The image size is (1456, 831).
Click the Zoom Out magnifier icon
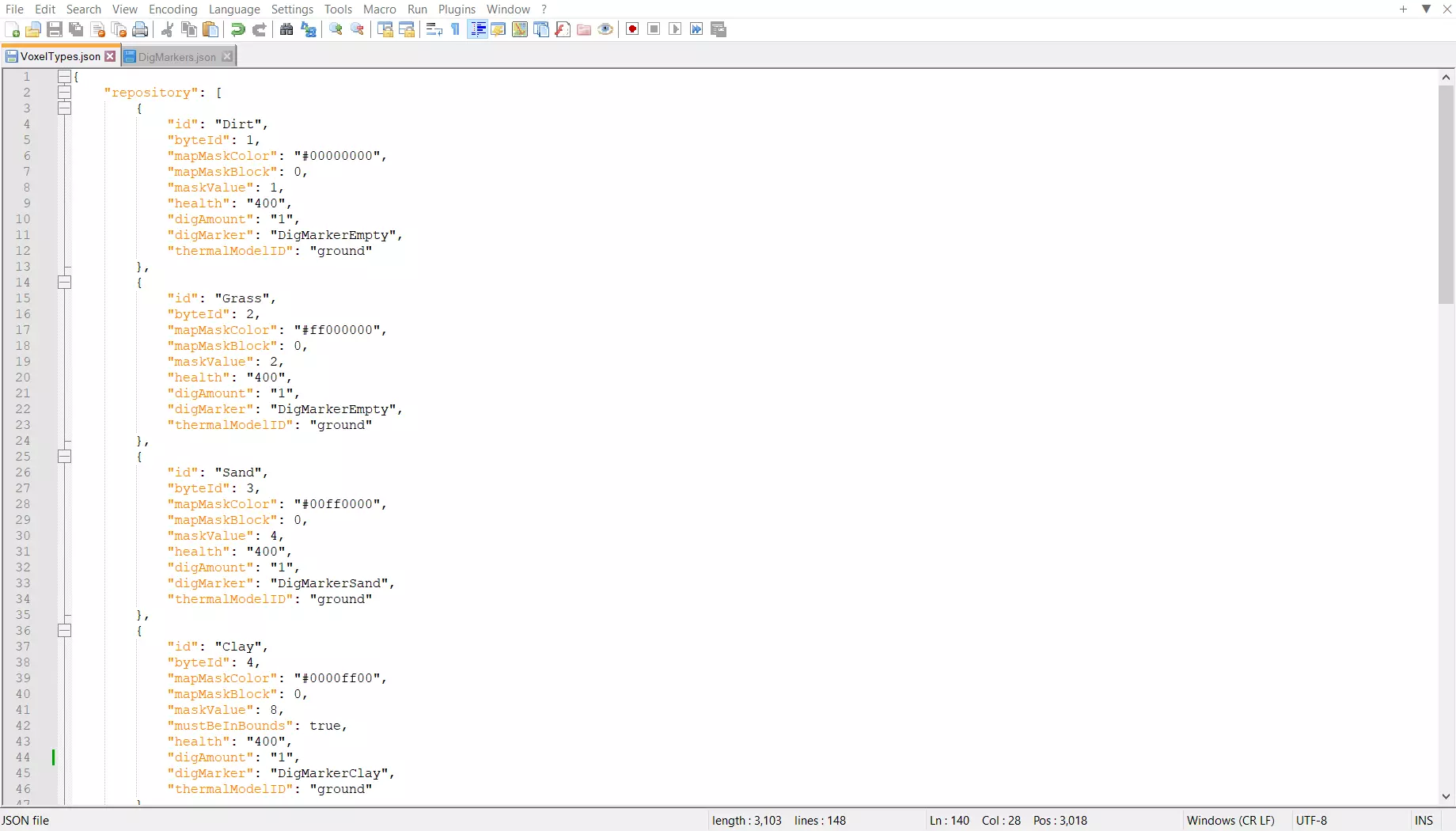358,29
